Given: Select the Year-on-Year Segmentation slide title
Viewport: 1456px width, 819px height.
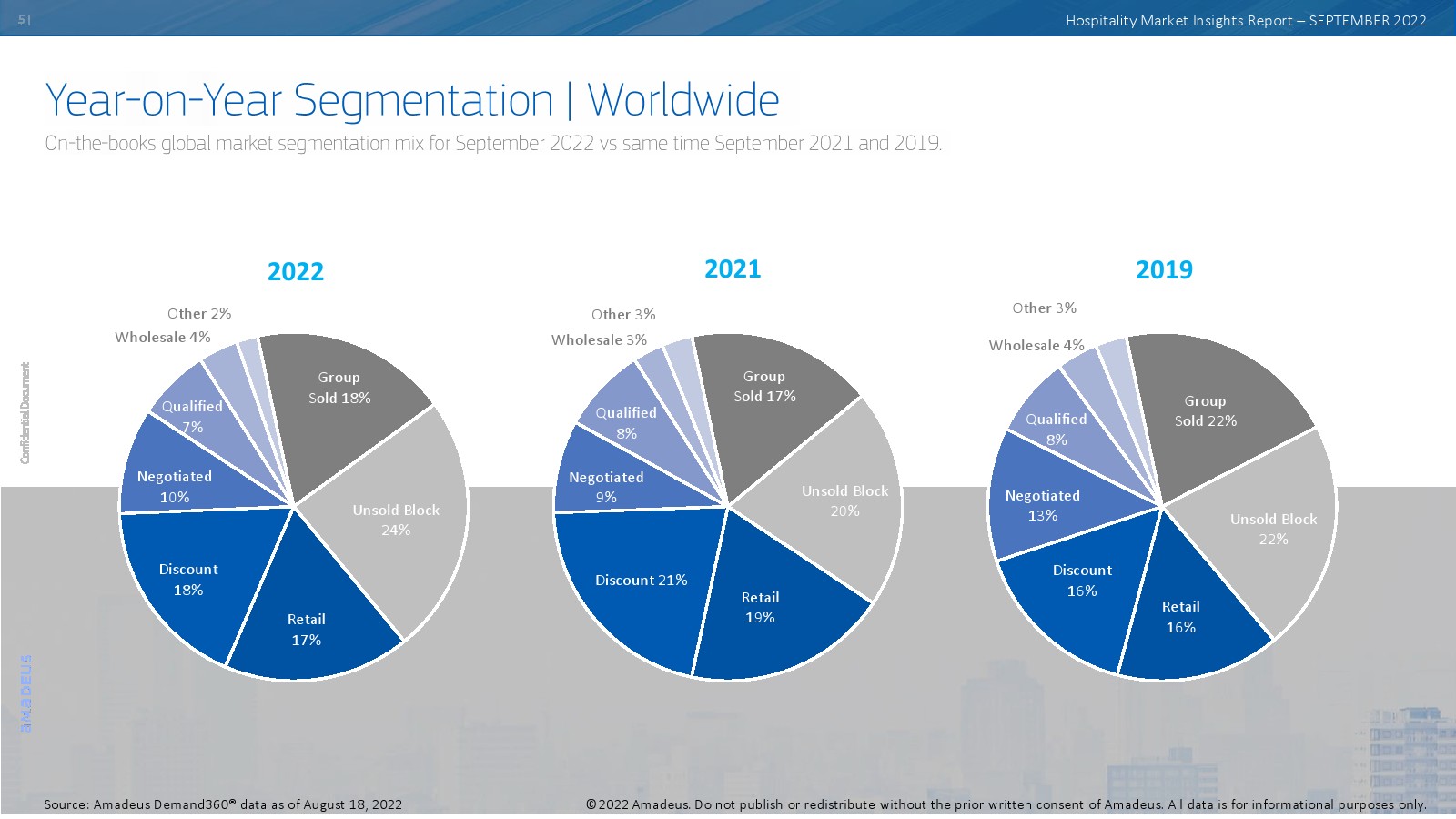Looking at the screenshot, I should click(x=412, y=100).
